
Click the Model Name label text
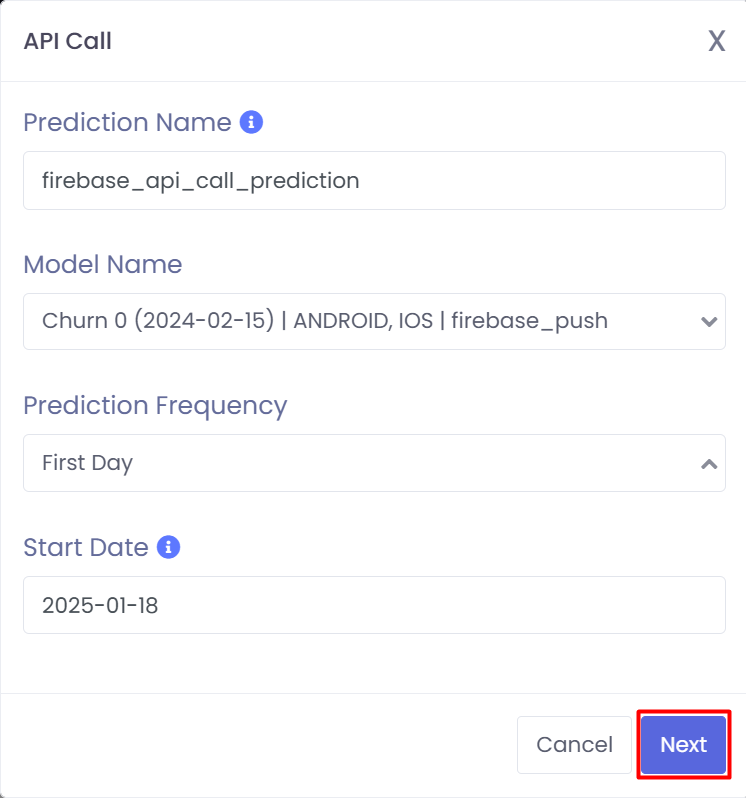pyautogui.click(x=103, y=264)
